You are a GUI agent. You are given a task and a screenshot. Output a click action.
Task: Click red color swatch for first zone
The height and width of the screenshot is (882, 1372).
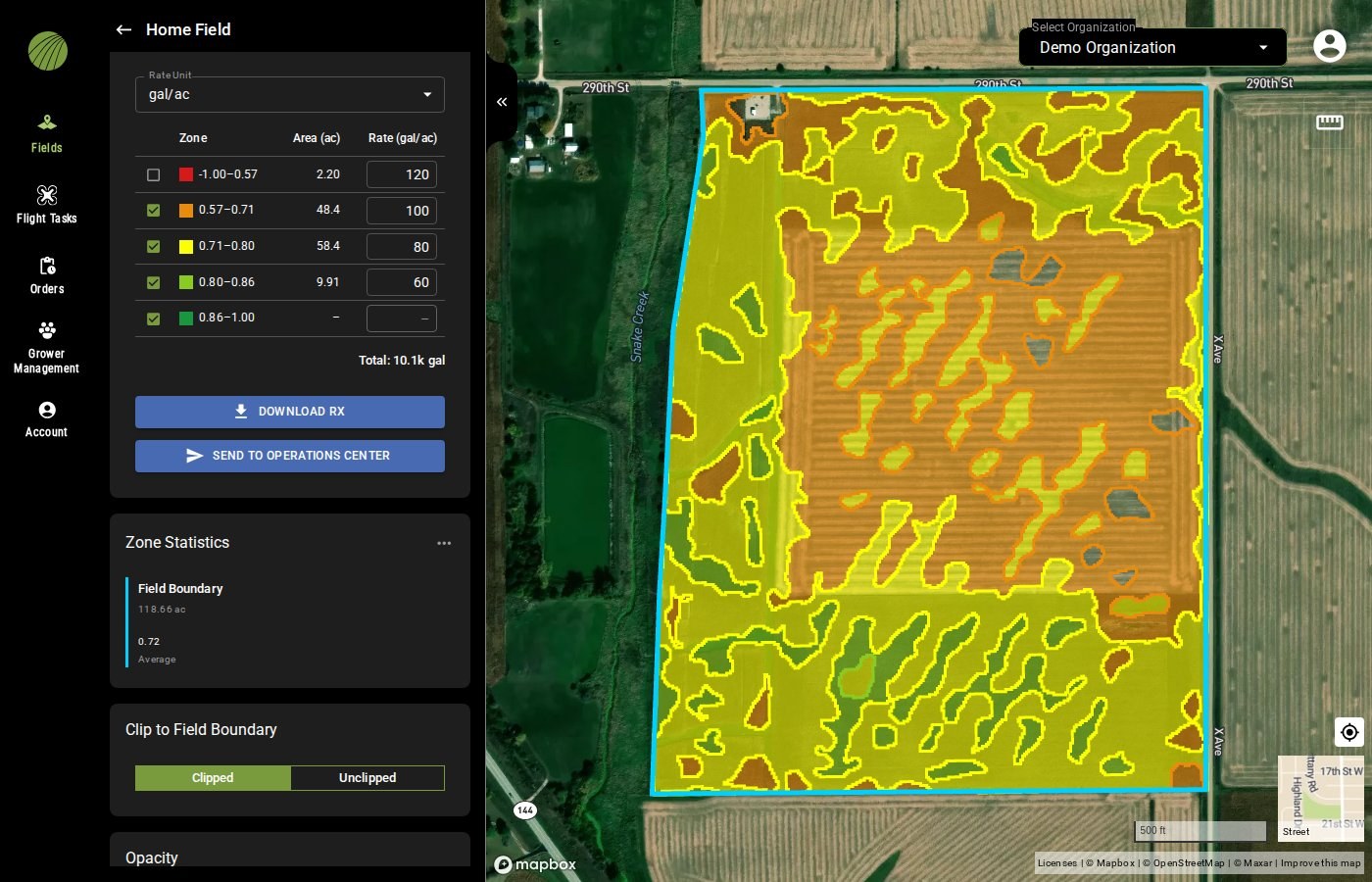coord(186,174)
